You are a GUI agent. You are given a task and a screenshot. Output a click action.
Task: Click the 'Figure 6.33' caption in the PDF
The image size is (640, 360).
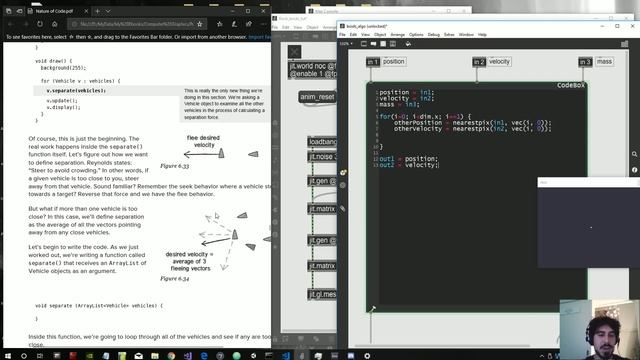[174, 166]
